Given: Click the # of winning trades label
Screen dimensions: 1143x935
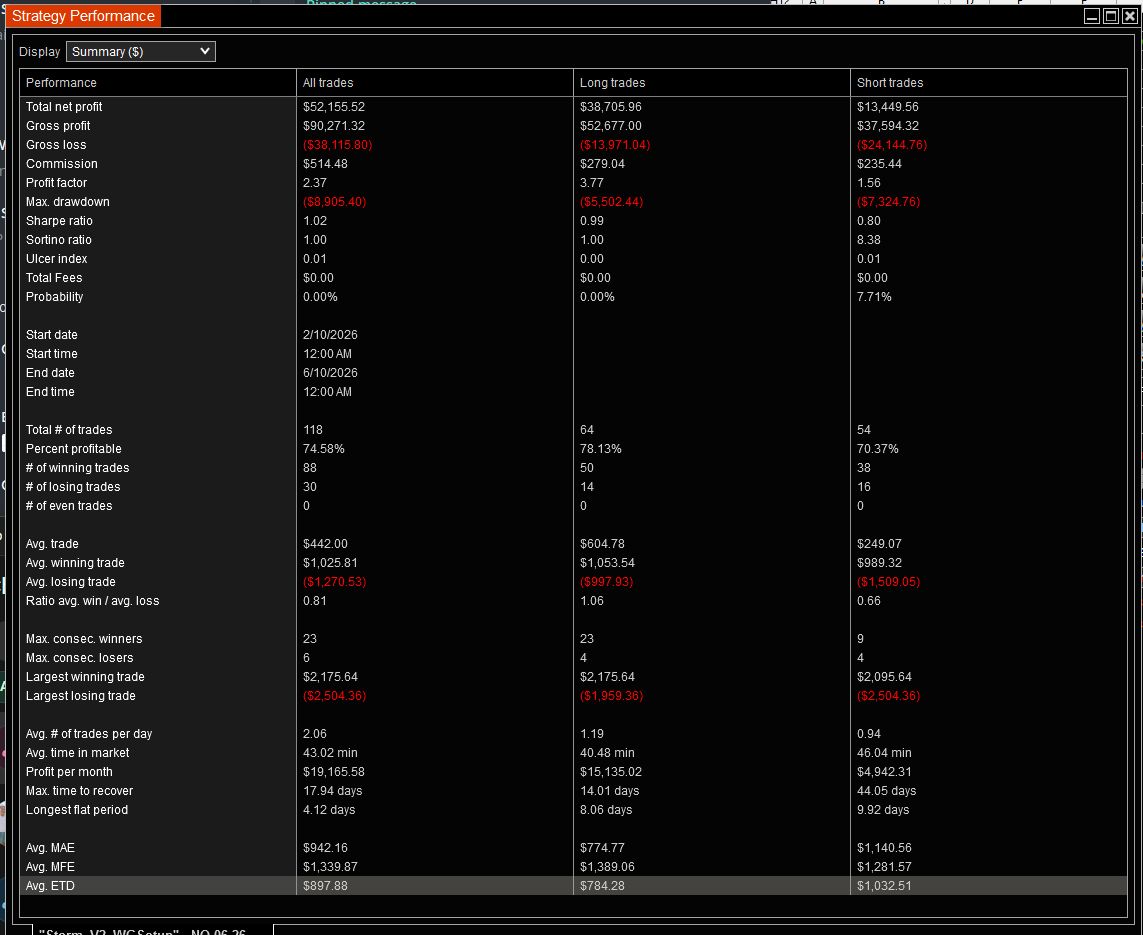Looking at the screenshot, I should [x=77, y=468].
